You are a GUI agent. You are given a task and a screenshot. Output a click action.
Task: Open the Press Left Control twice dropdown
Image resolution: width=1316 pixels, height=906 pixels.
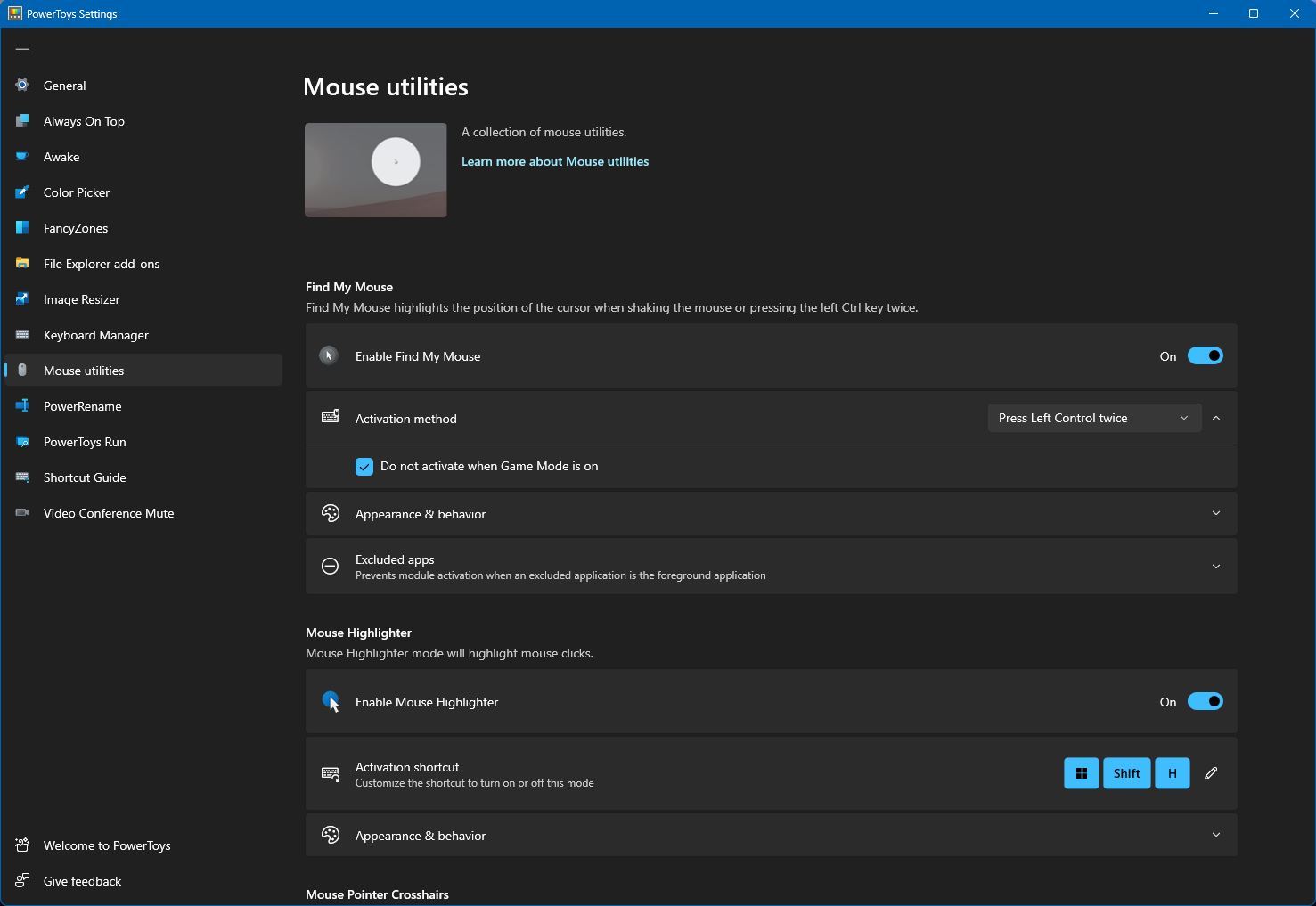(x=1093, y=418)
